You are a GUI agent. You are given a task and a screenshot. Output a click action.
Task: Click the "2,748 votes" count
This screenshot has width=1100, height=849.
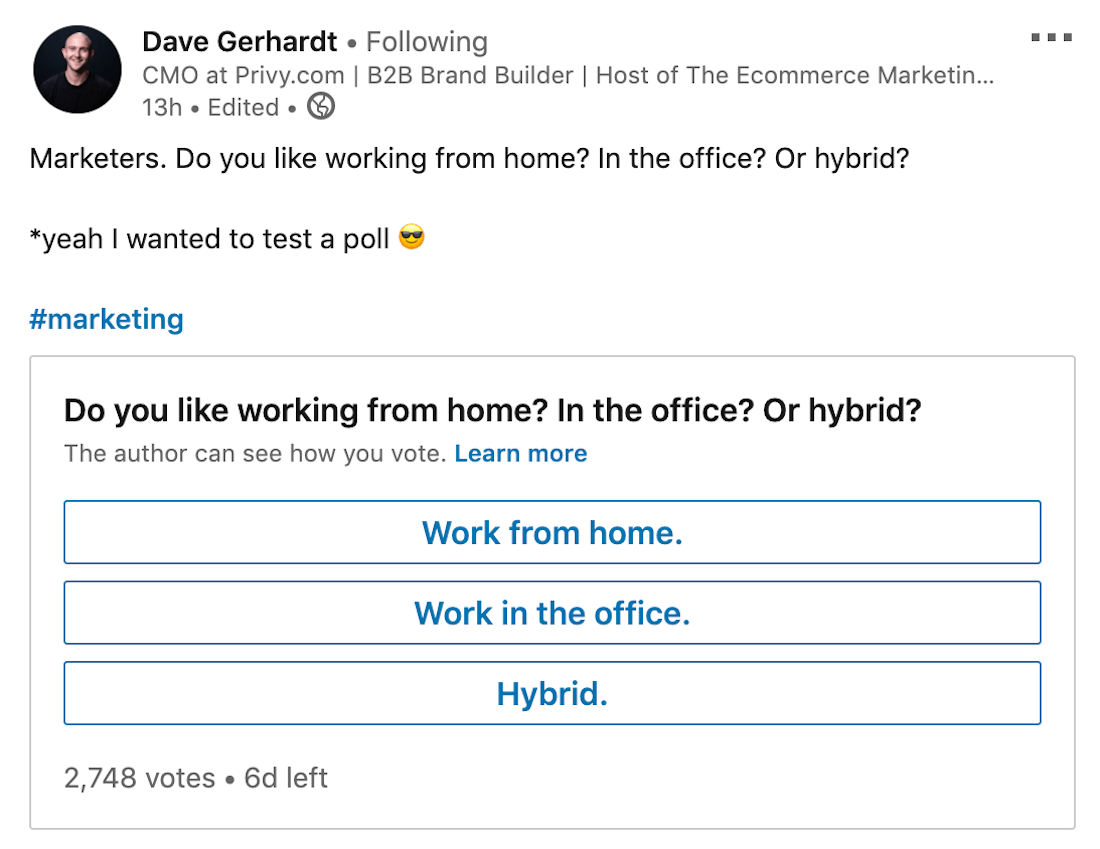[139, 778]
